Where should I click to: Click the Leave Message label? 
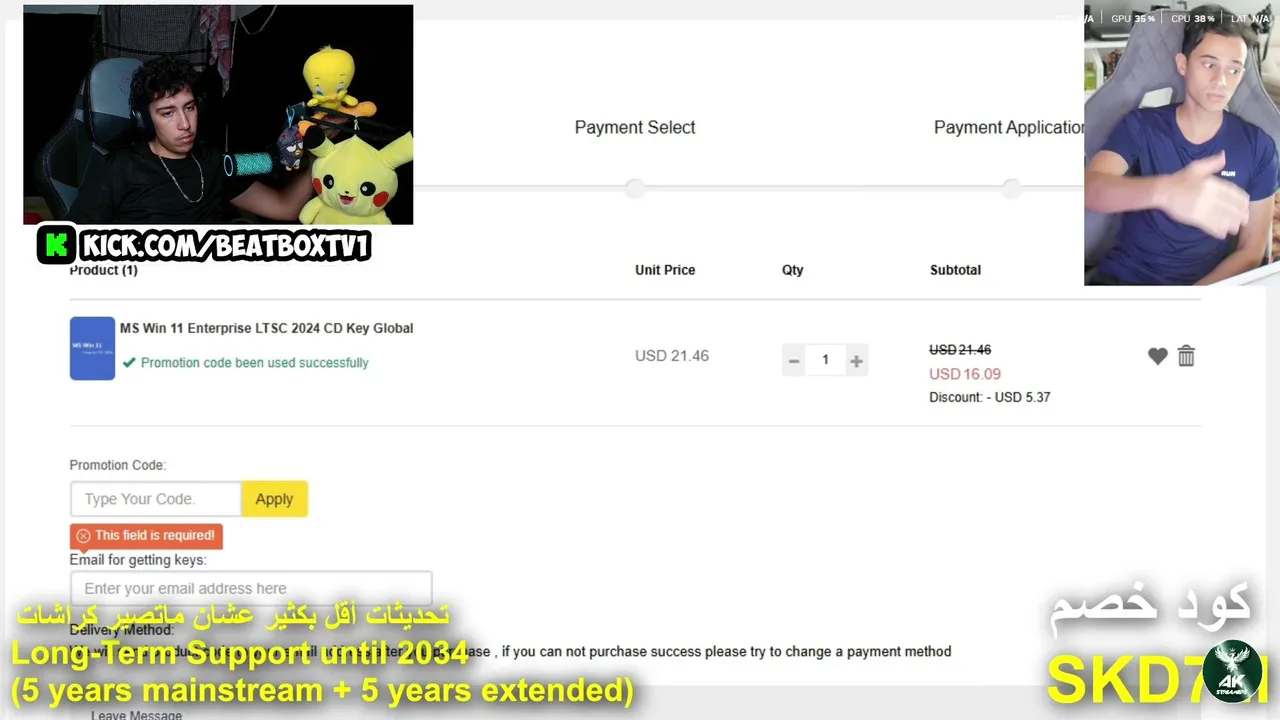tap(136, 714)
